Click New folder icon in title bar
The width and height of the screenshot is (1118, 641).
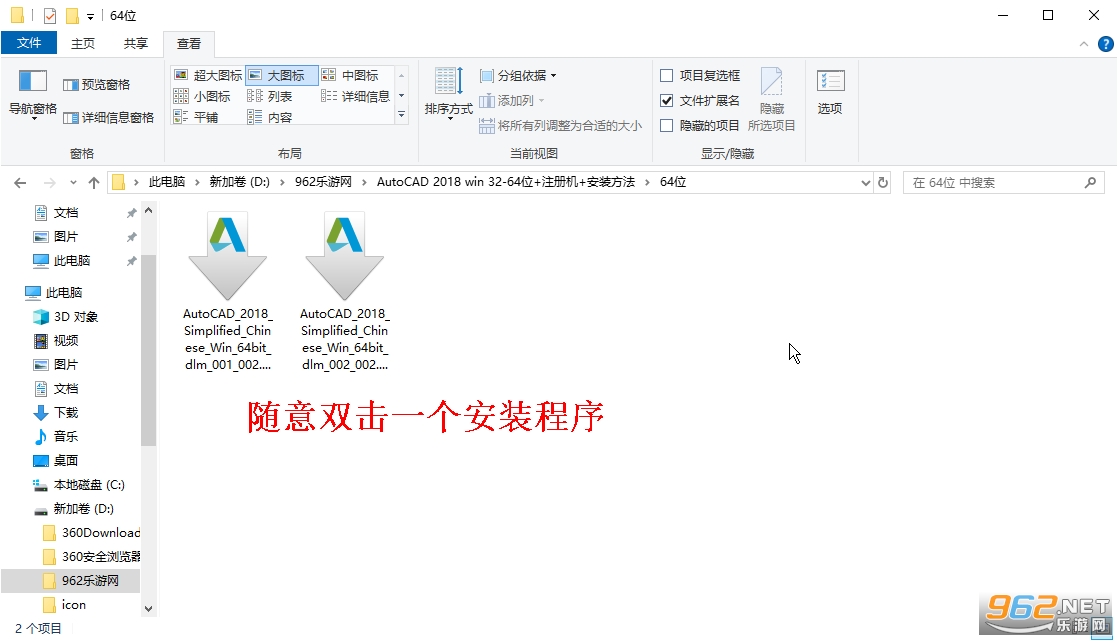72,15
